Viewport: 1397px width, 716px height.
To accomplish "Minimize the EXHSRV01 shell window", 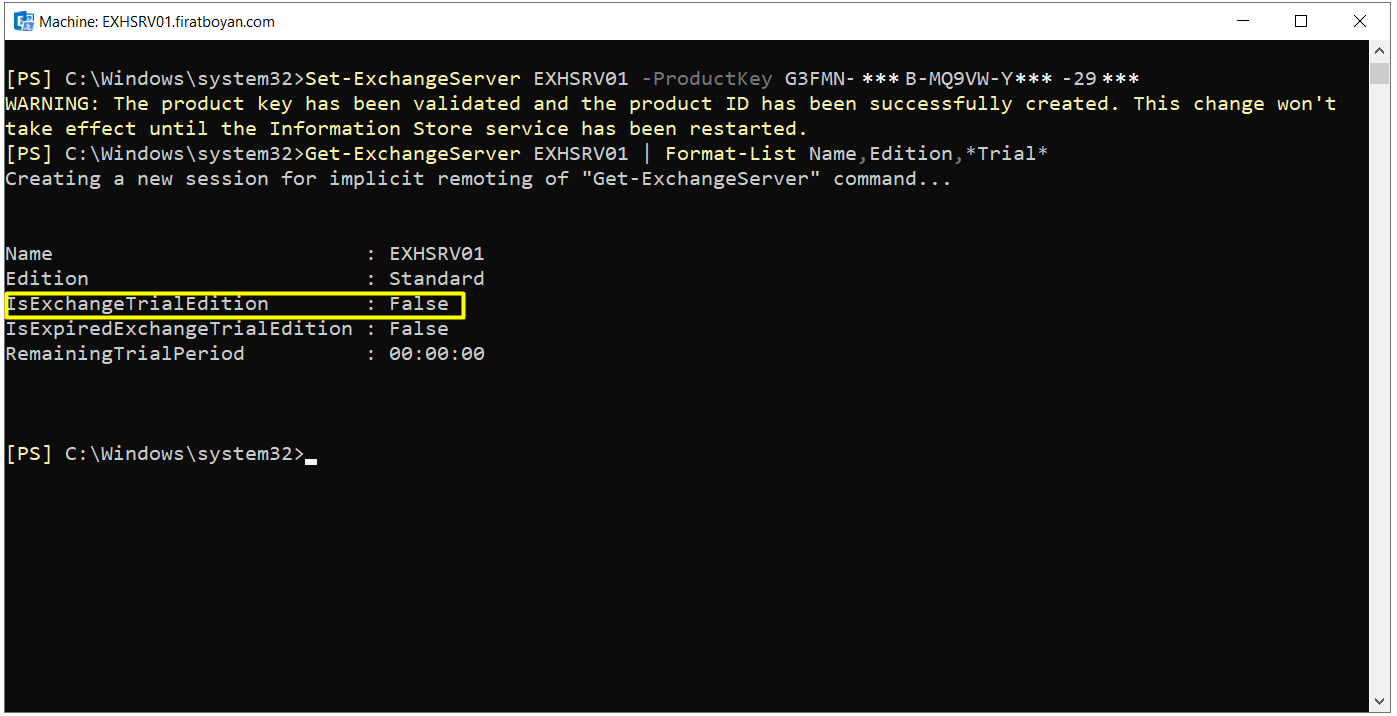I will [1243, 21].
